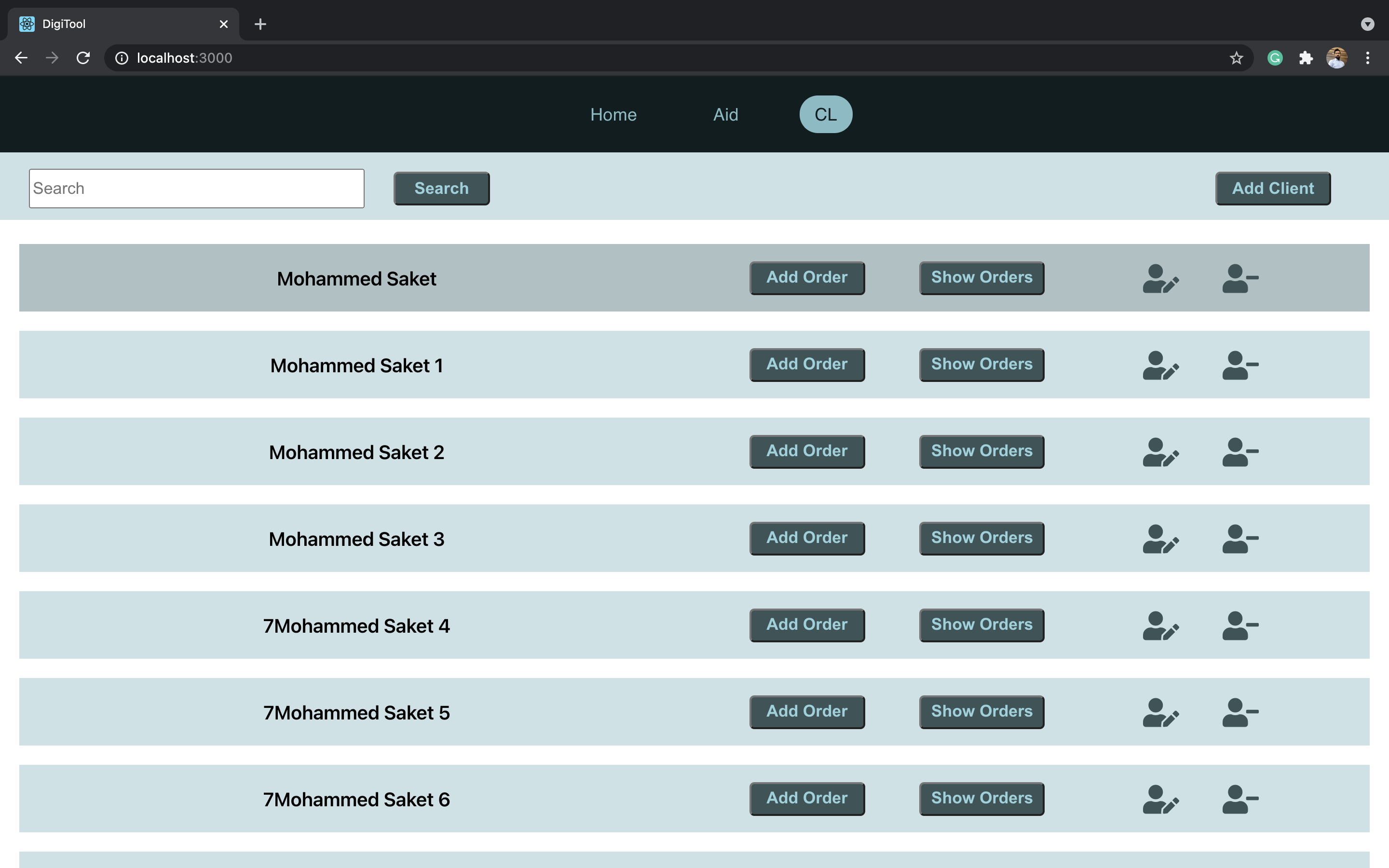1389x868 pixels.
Task: Click inside the Search input field
Action: point(196,188)
